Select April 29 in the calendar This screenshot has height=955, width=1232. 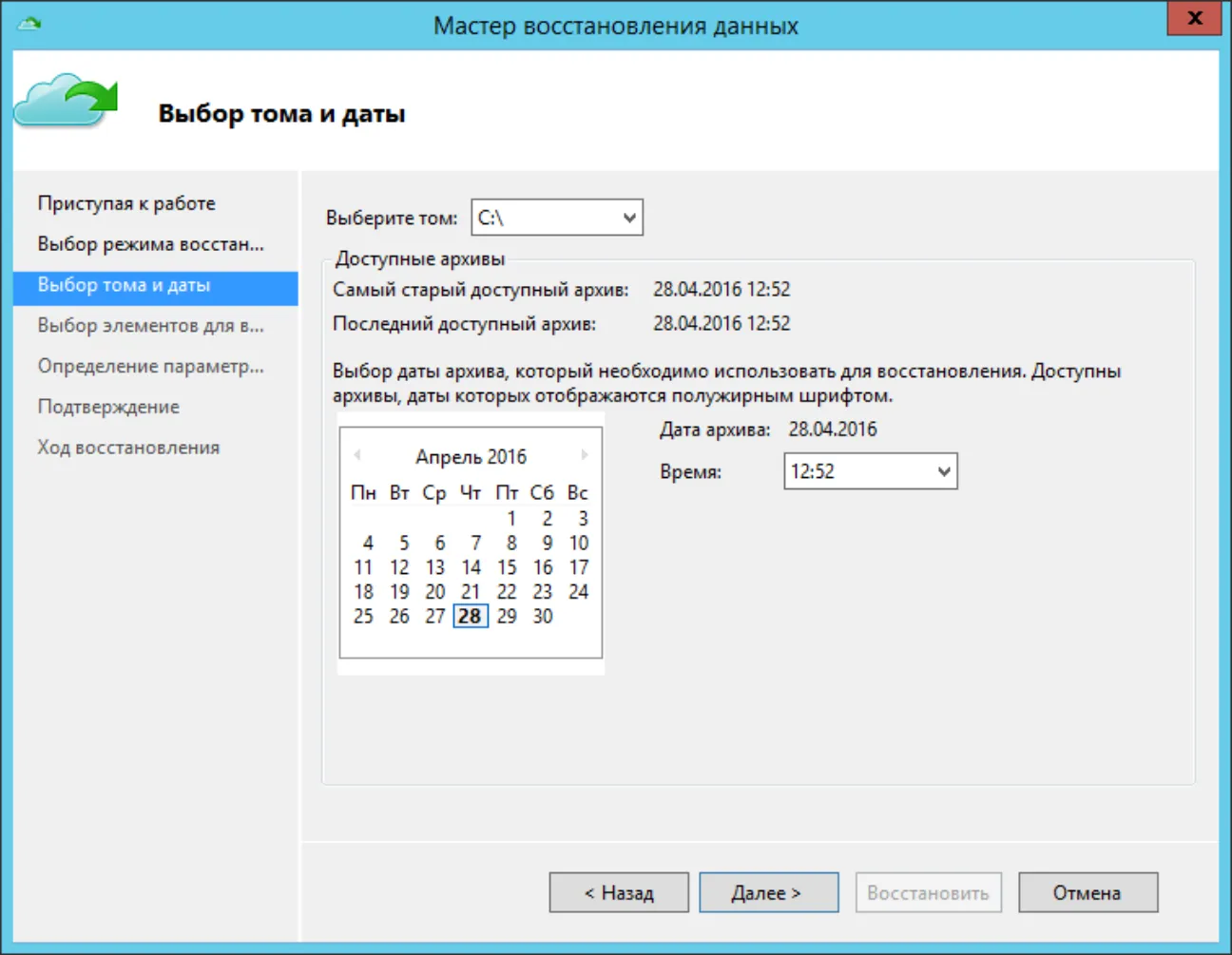tap(507, 616)
